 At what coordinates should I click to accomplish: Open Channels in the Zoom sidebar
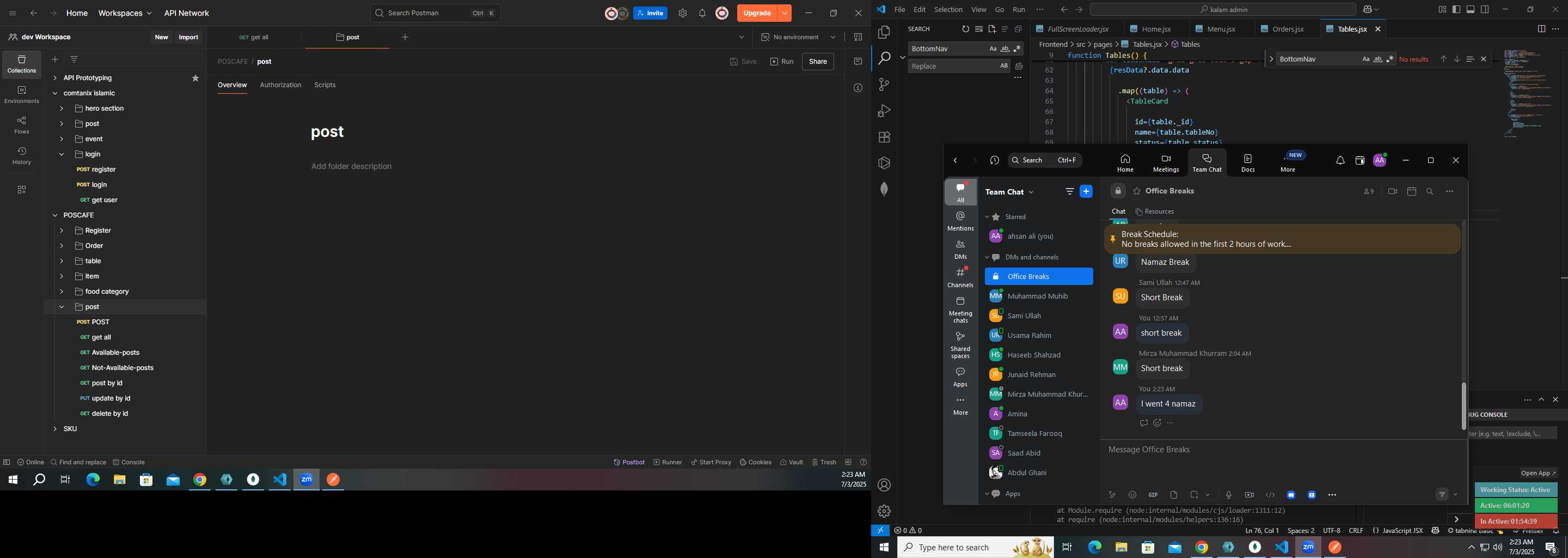click(960, 278)
